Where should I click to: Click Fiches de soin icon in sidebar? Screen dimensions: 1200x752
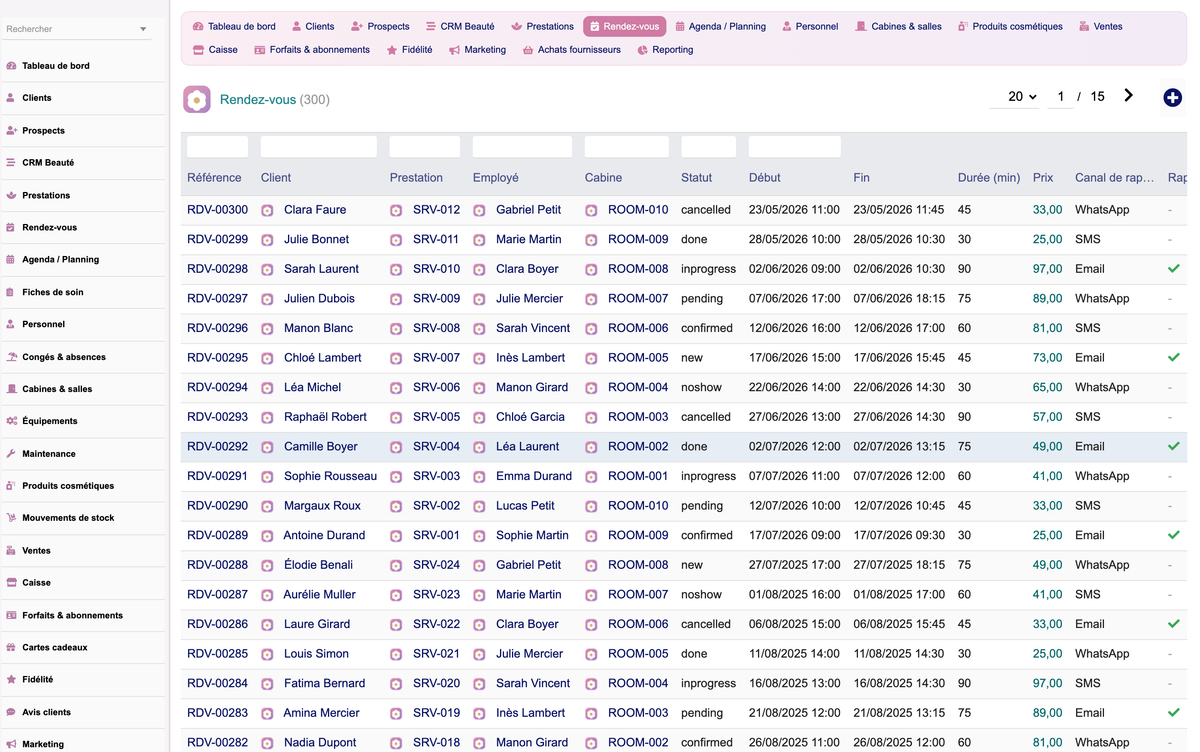coord(11,292)
